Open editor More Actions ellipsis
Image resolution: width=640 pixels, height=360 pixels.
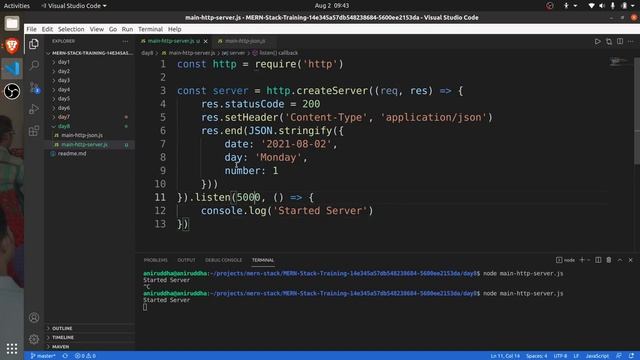(631, 41)
